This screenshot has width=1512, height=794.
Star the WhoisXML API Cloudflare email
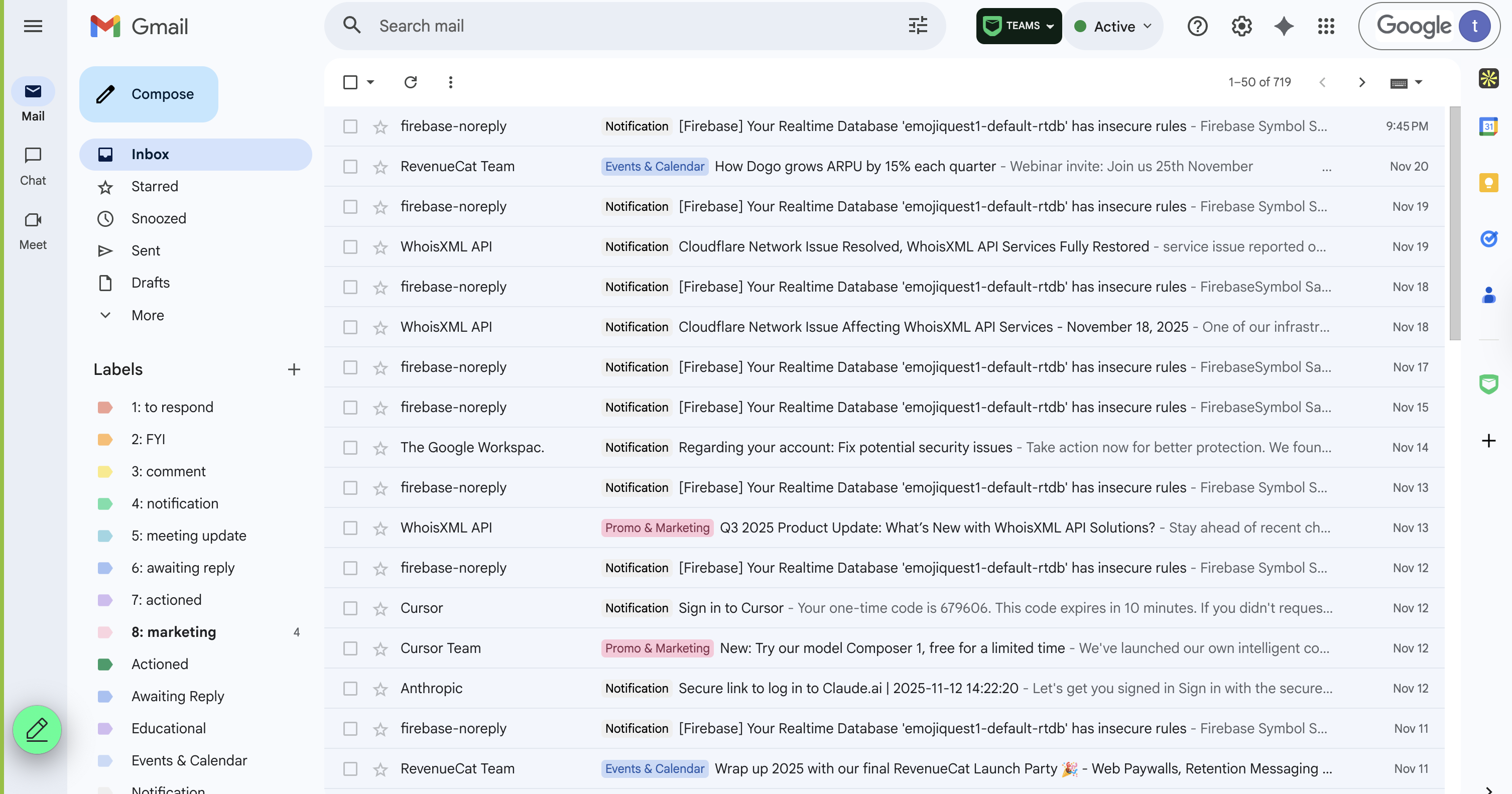pyautogui.click(x=381, y=246)
